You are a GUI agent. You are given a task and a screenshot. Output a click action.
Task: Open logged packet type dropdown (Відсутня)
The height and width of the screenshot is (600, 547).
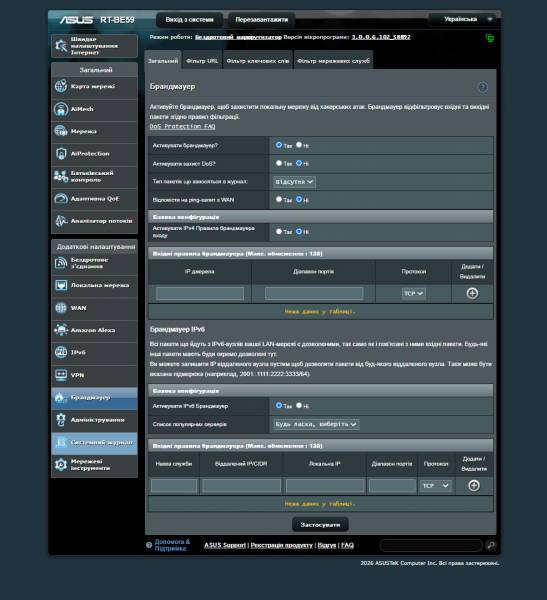pyautogui.click(x=294, y=182)
